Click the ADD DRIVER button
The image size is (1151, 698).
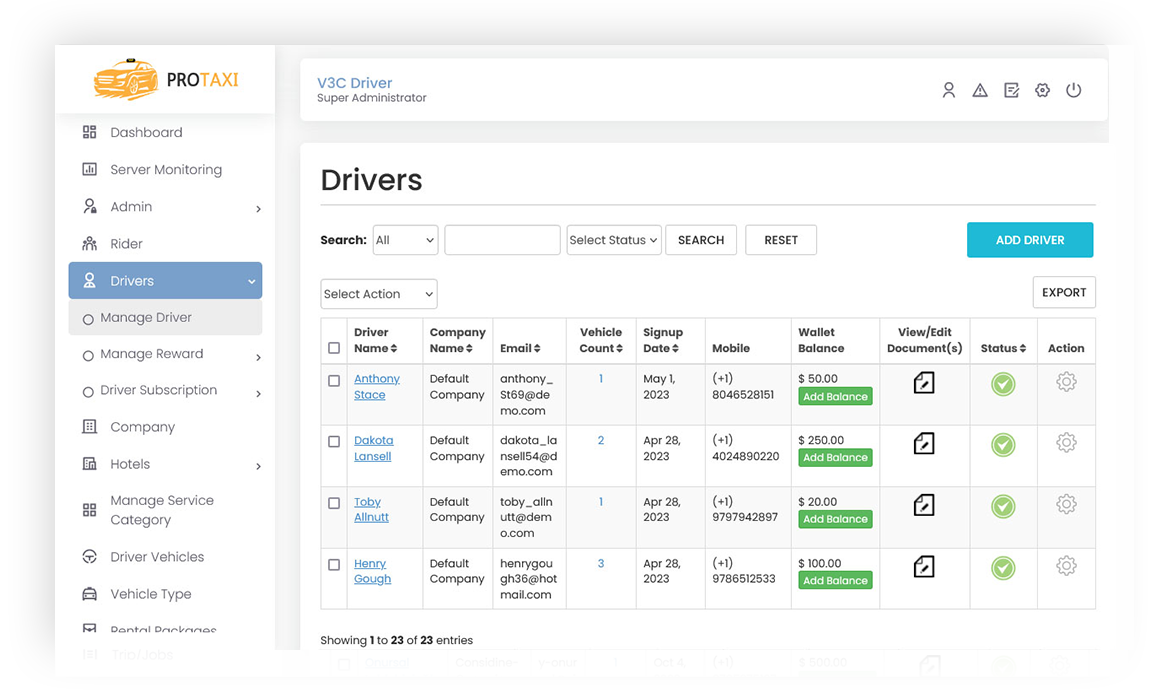tap(1030, 240)
